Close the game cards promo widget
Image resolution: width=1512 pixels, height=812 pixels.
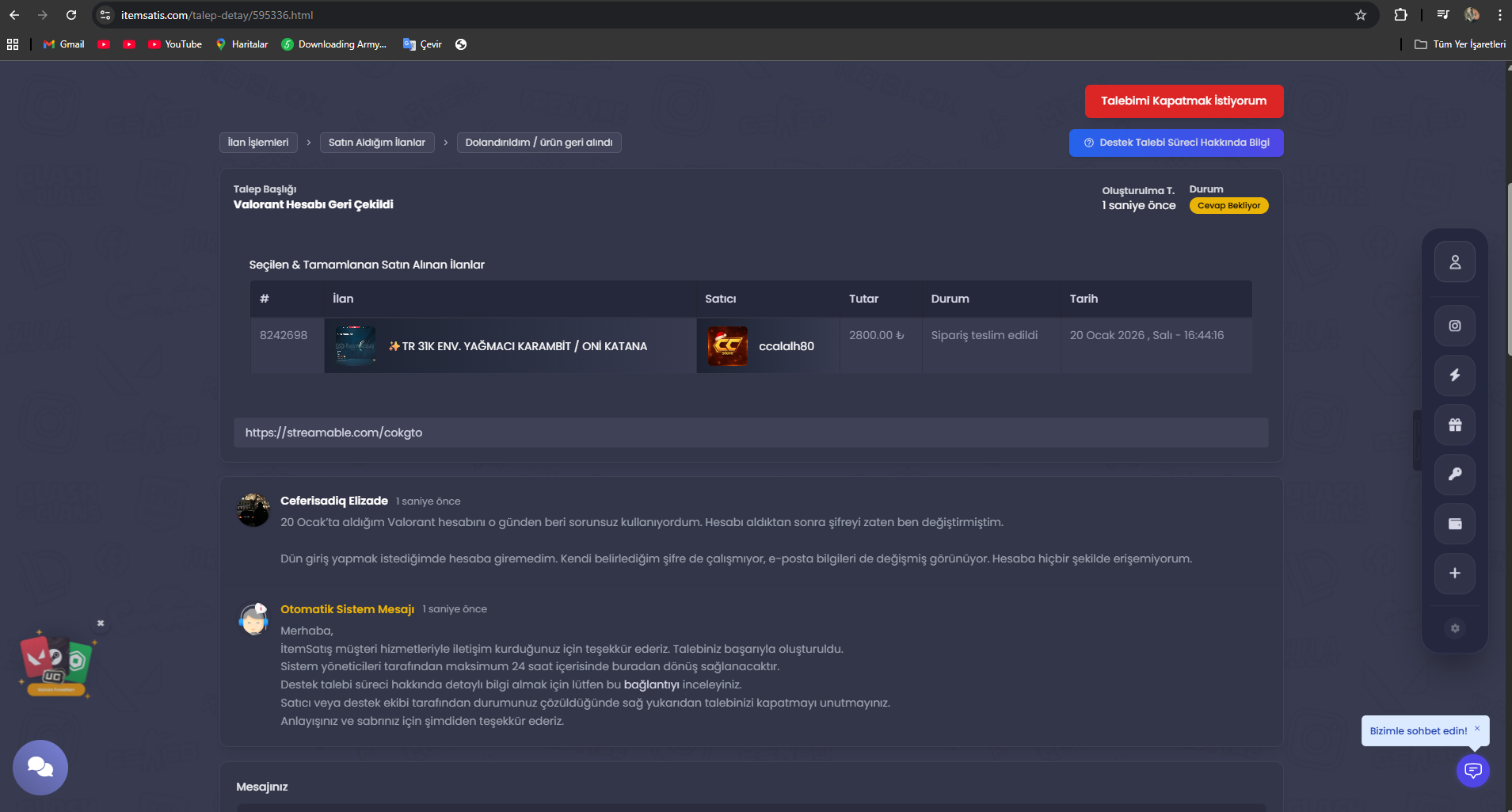pyautogui.click(x=101, y=623)
